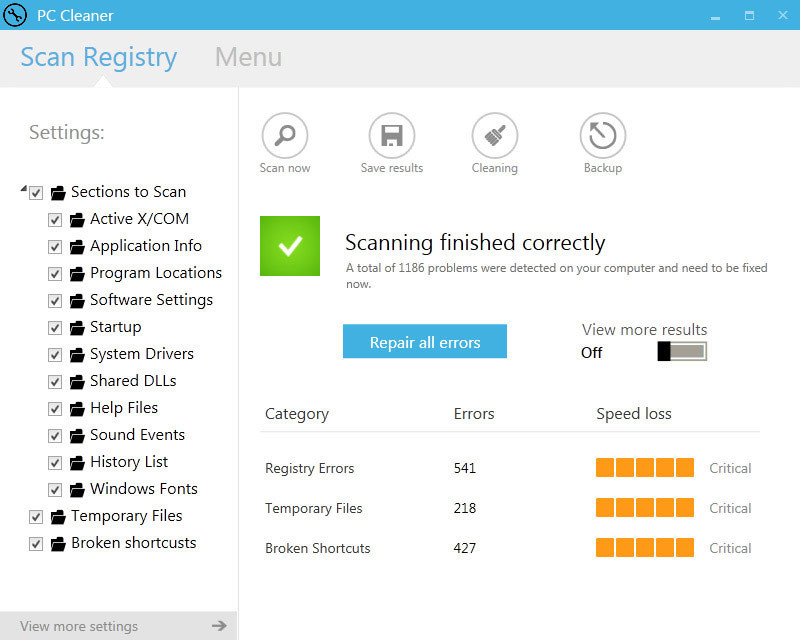
Task: Click the Backup label
Action: [603, 168]
